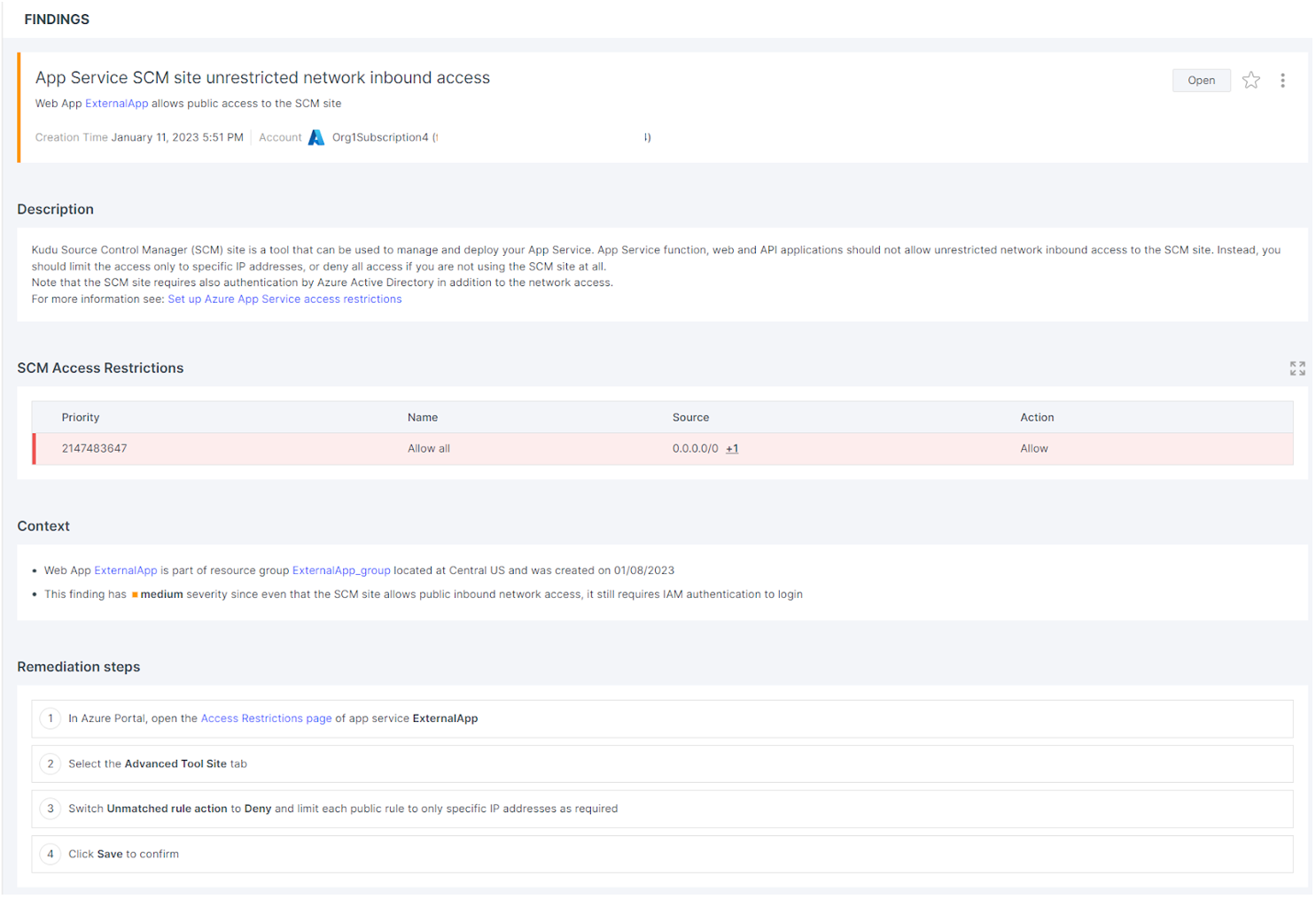
Task: Click the finding title text
Action: tap(262, 78)
